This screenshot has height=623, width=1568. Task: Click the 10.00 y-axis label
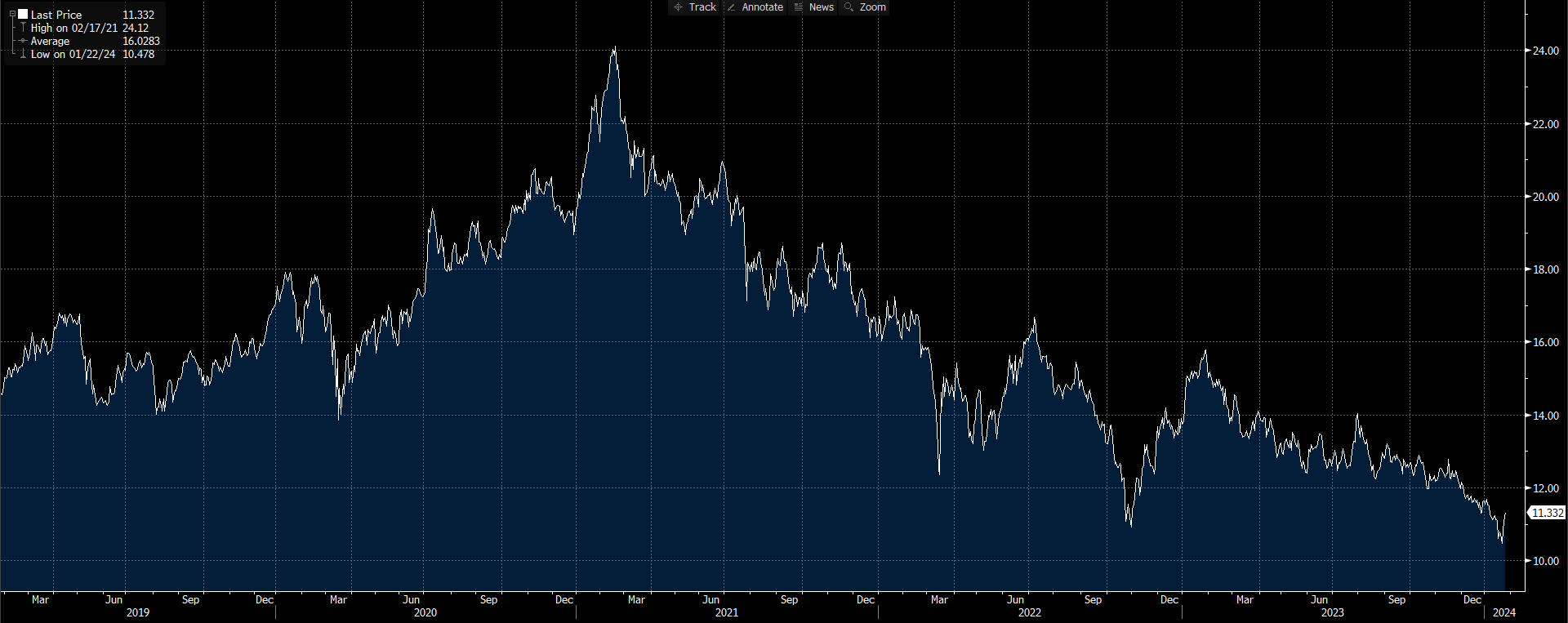[x=1545, y=561]
